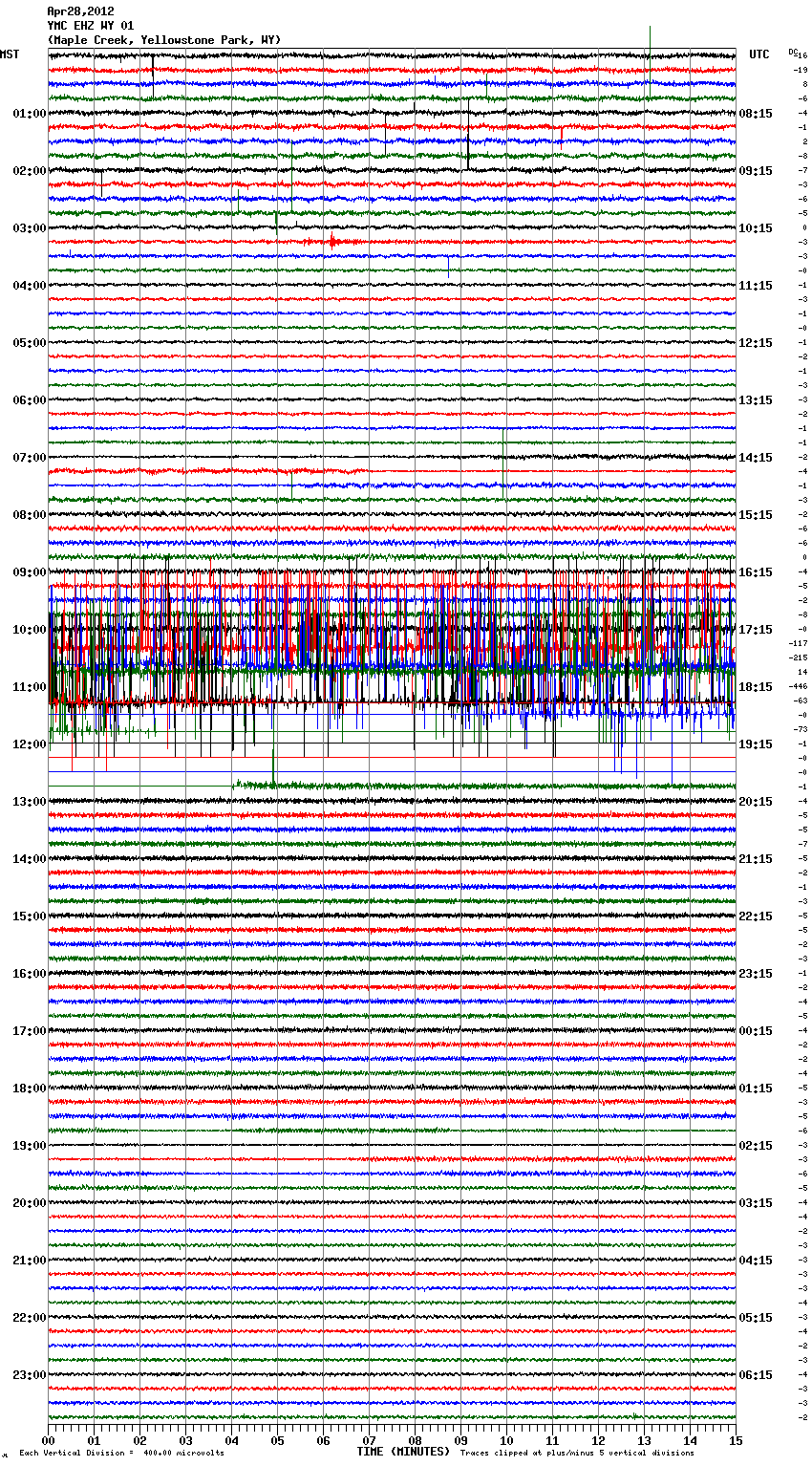
Task: Select the '14:00' MST row label
Action: click(30, 859)
